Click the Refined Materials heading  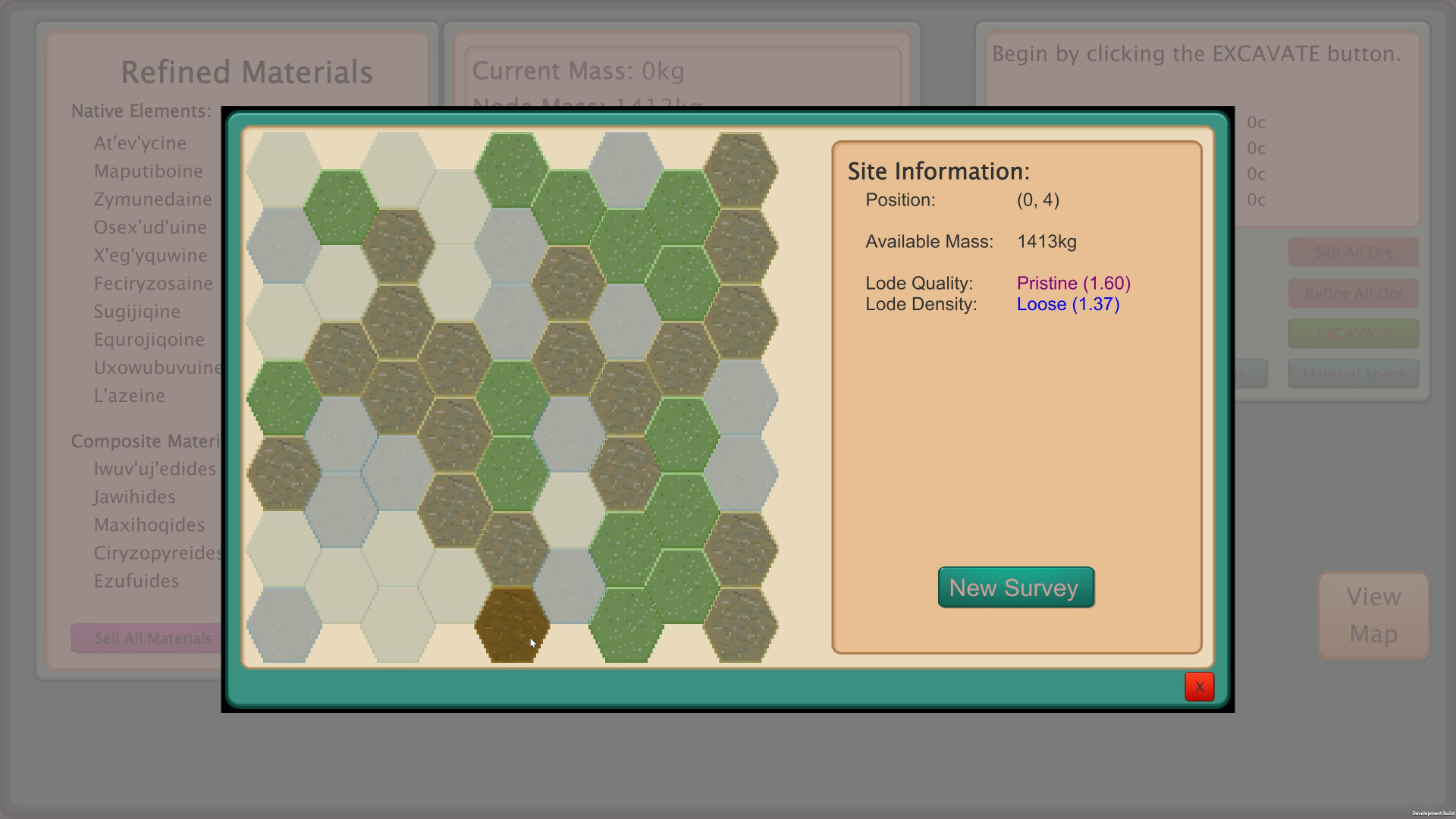click(247, 73)
